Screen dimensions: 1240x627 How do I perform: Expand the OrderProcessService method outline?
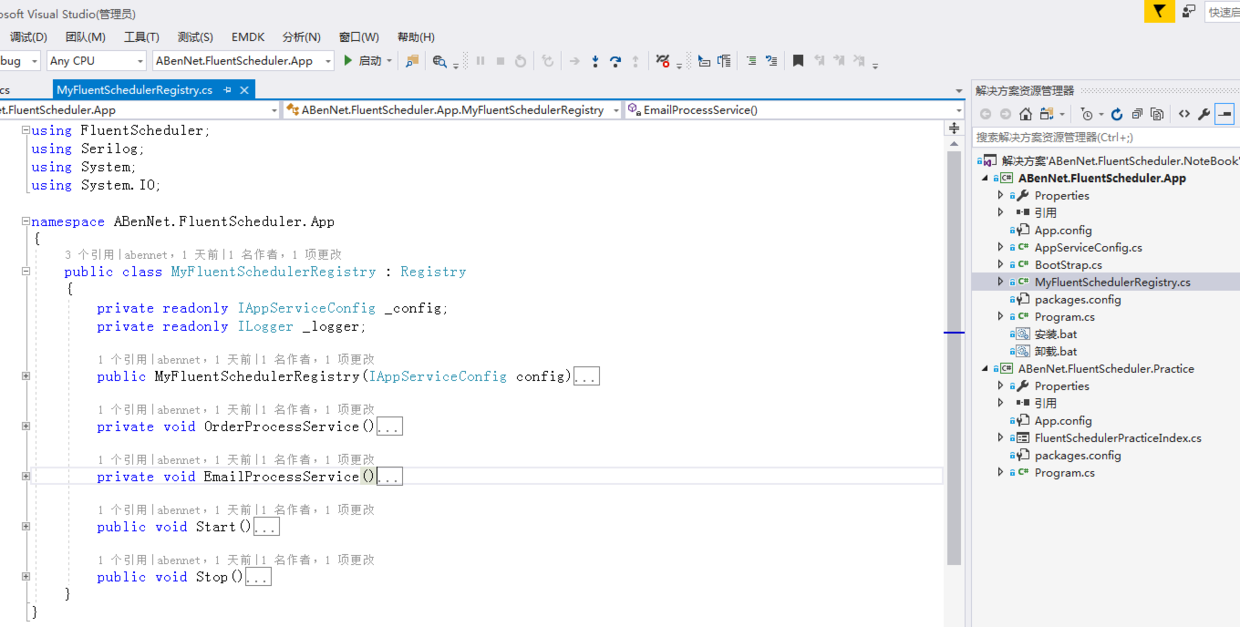26,426
